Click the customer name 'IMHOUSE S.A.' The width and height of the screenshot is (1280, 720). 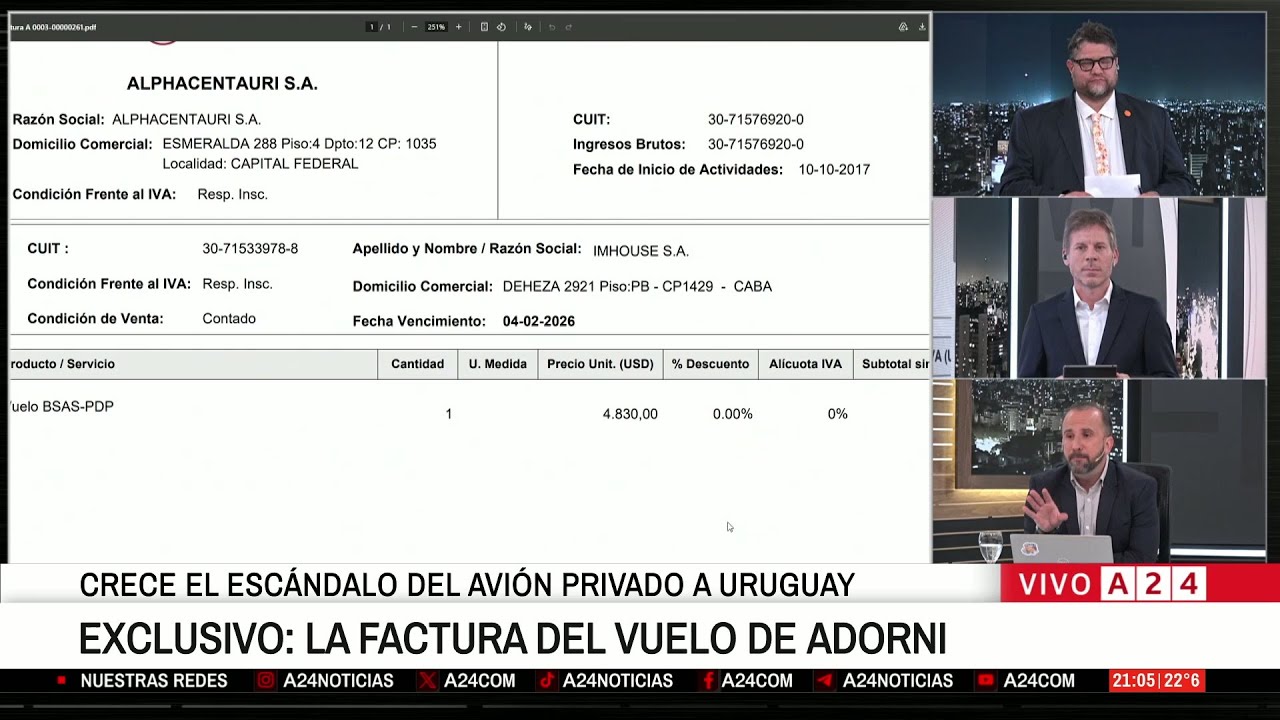click(641, 251)
